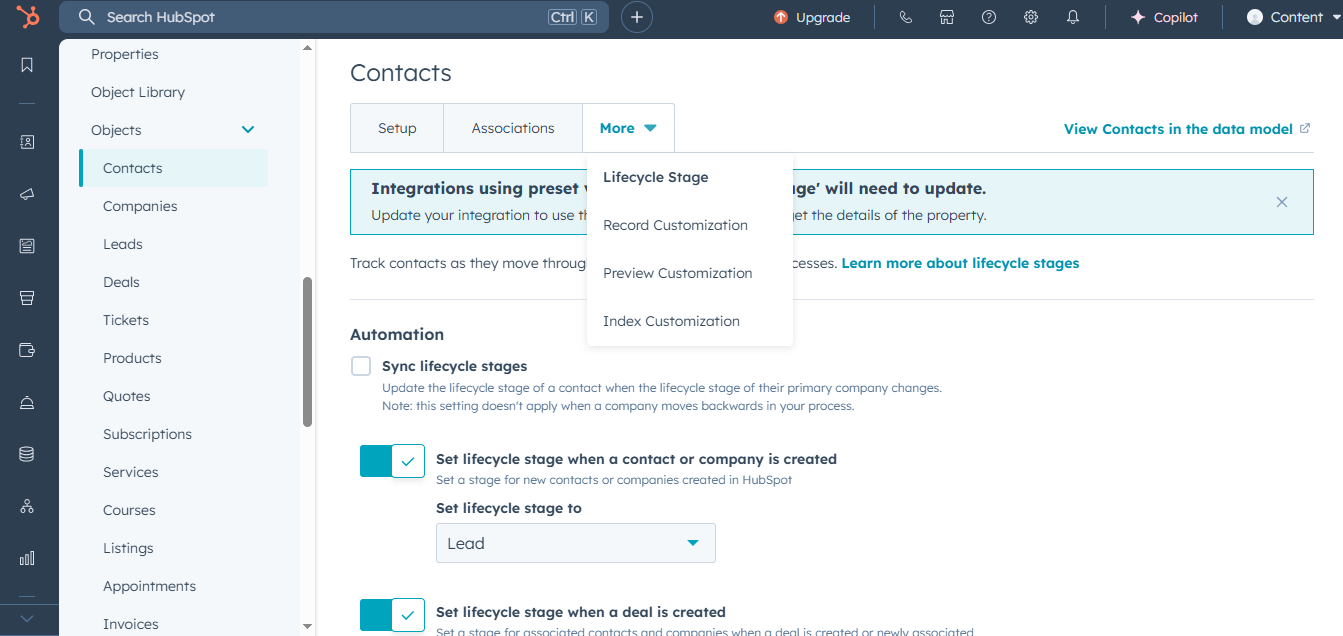Image resolution: width=1343 pixels, height=636 pixels.
Task: Select Contacts in Objects list
Action: [173, 168]
